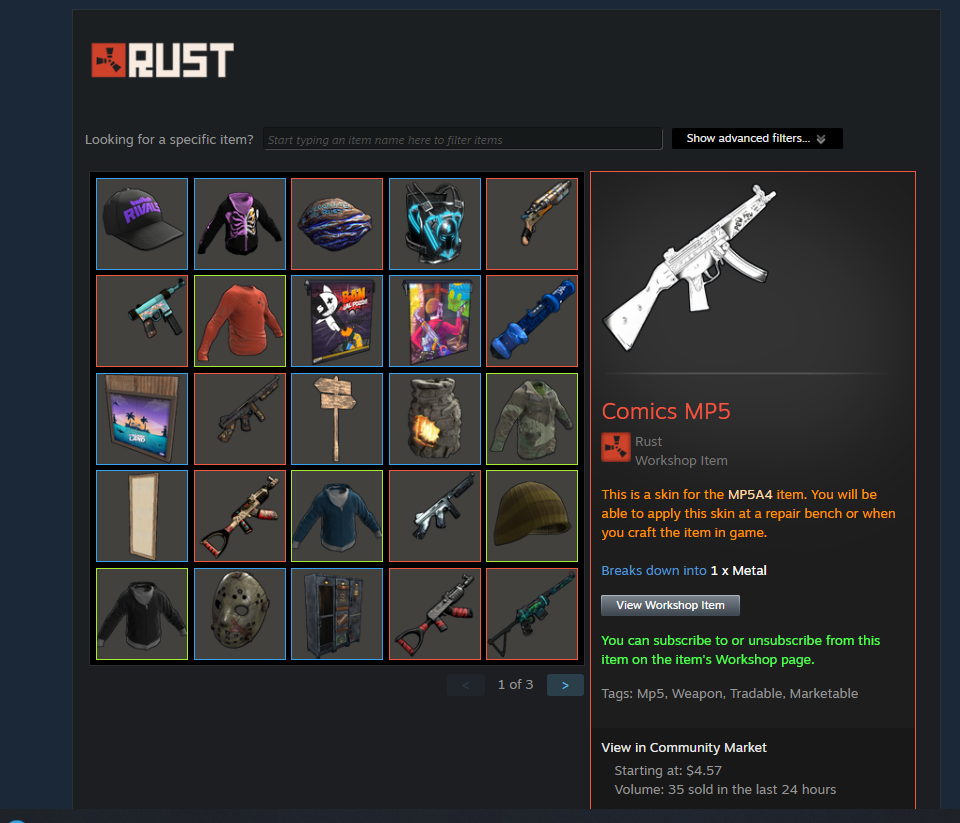The width and height of the screenshot is (960, 823).
Task: Select the yellow beanie hat item
Action: pyautogui.click(x=532, y=516)
